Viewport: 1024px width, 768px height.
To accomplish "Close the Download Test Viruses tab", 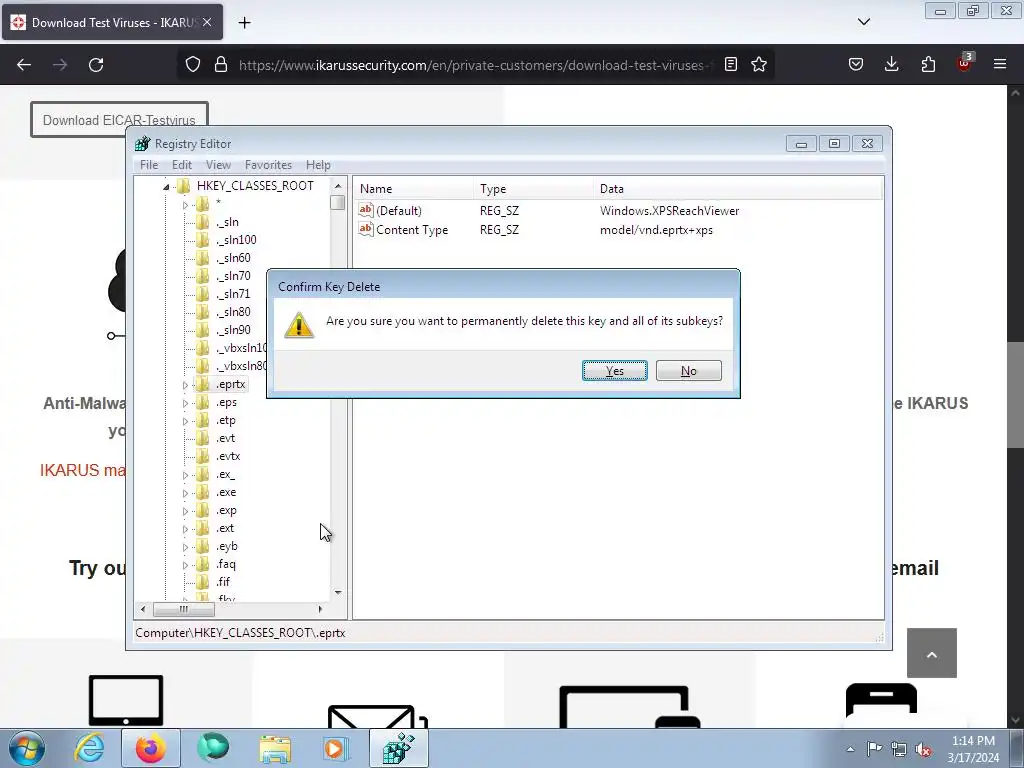I will 207,22.
